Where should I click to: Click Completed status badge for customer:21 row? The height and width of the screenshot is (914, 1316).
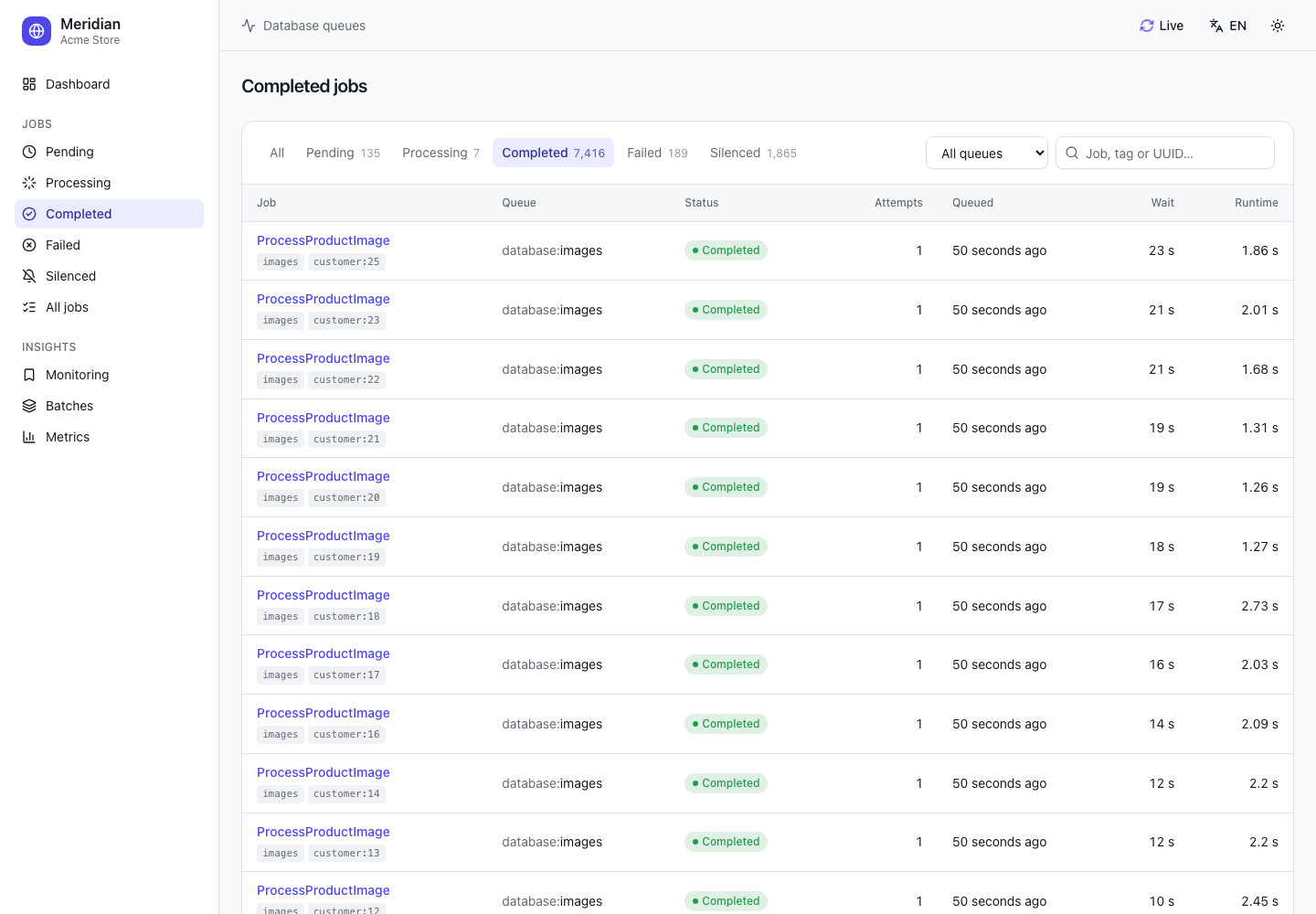[x=726, y=428]
